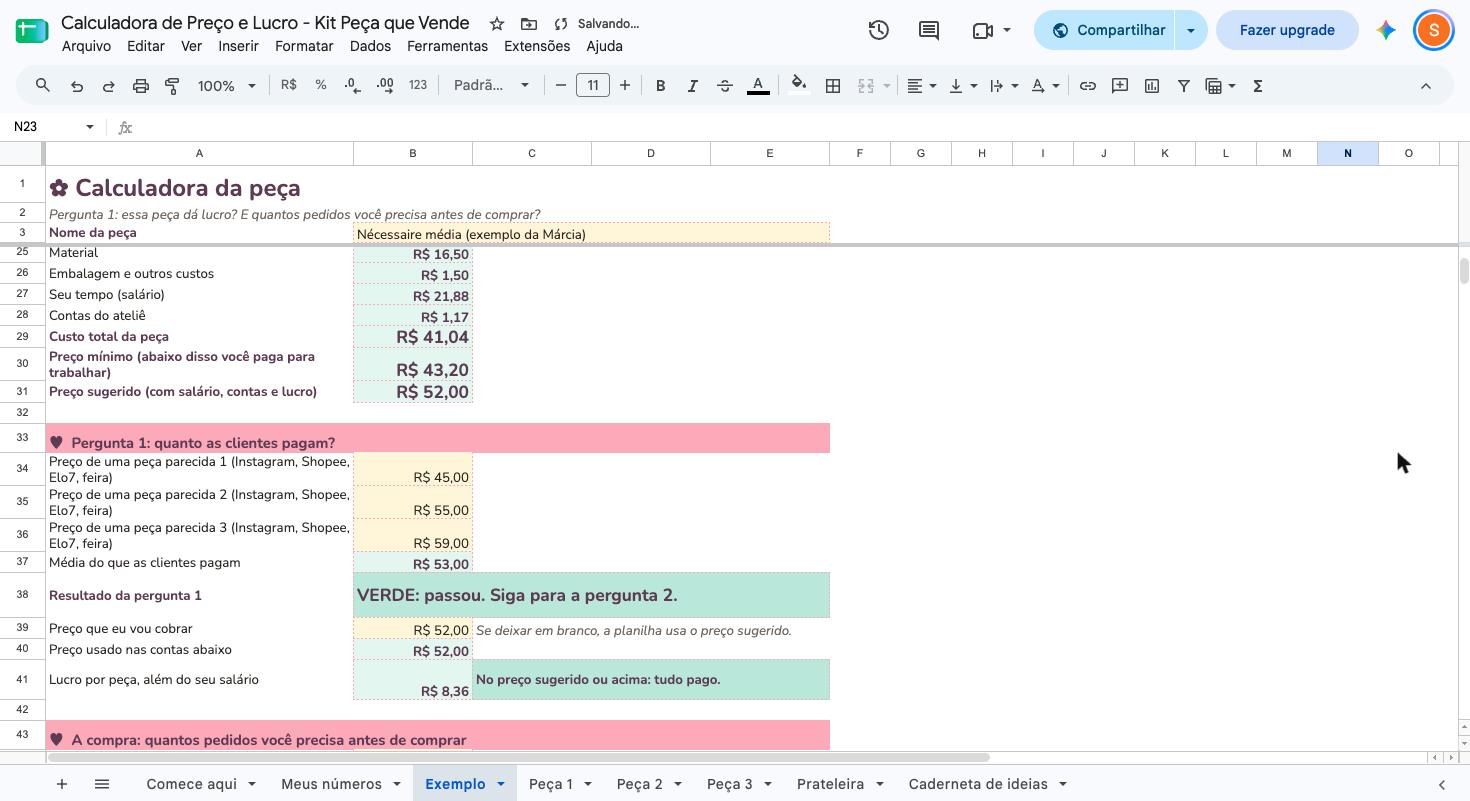Viewport: 1470px width, 801px height.
Task: Format as currency R$
Action: coord(289,86)
